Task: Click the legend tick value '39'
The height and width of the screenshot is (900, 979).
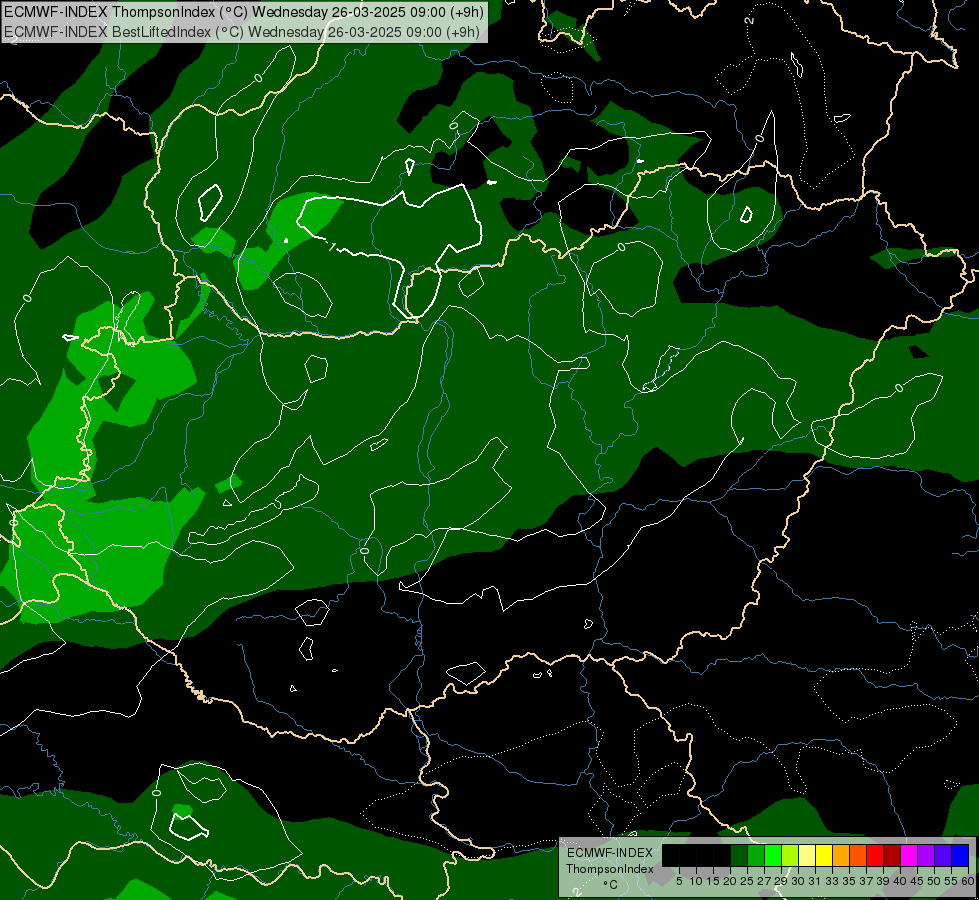Action: (883, 881)
